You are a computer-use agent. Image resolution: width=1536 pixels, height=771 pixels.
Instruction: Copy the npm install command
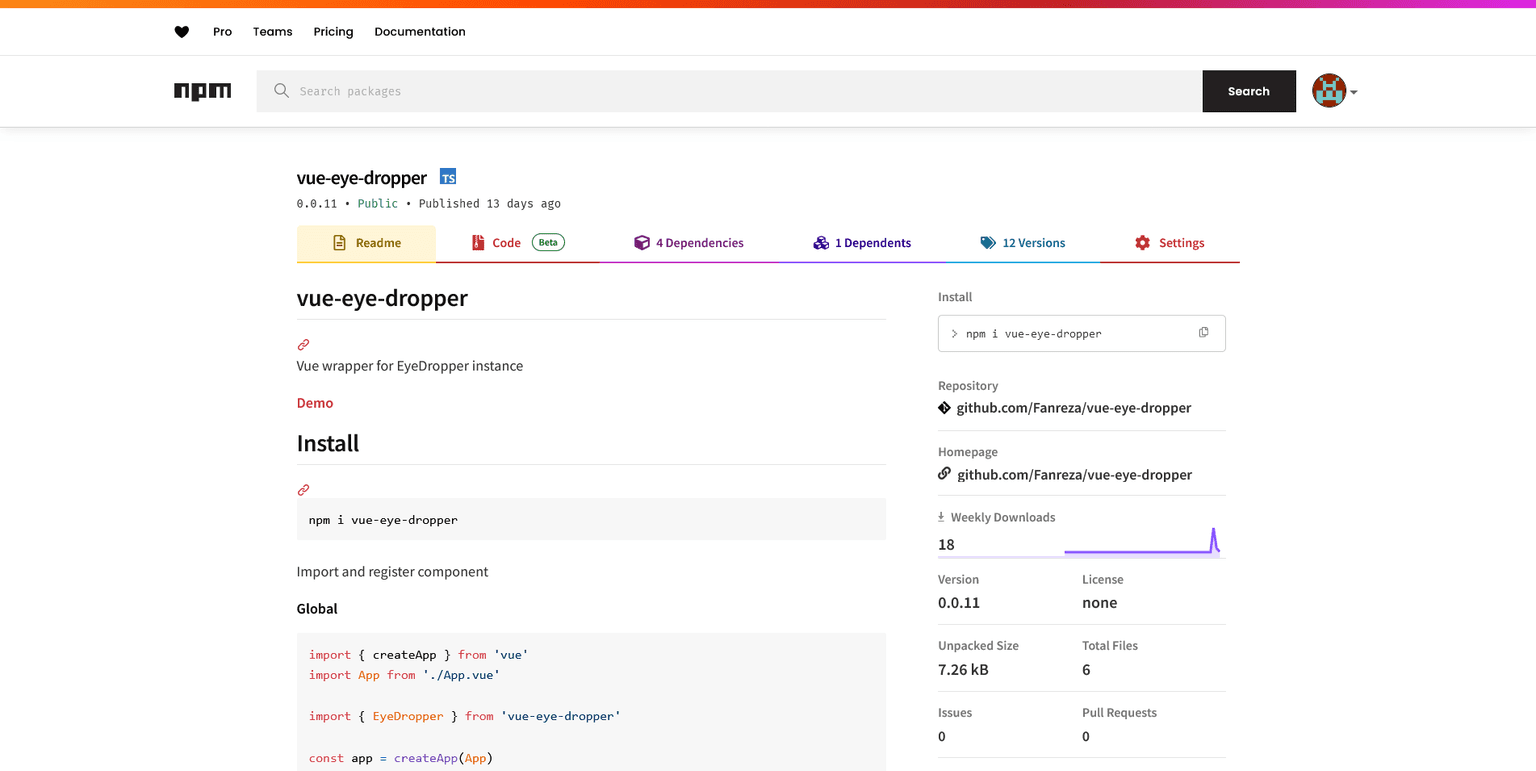pos(1203,333)
